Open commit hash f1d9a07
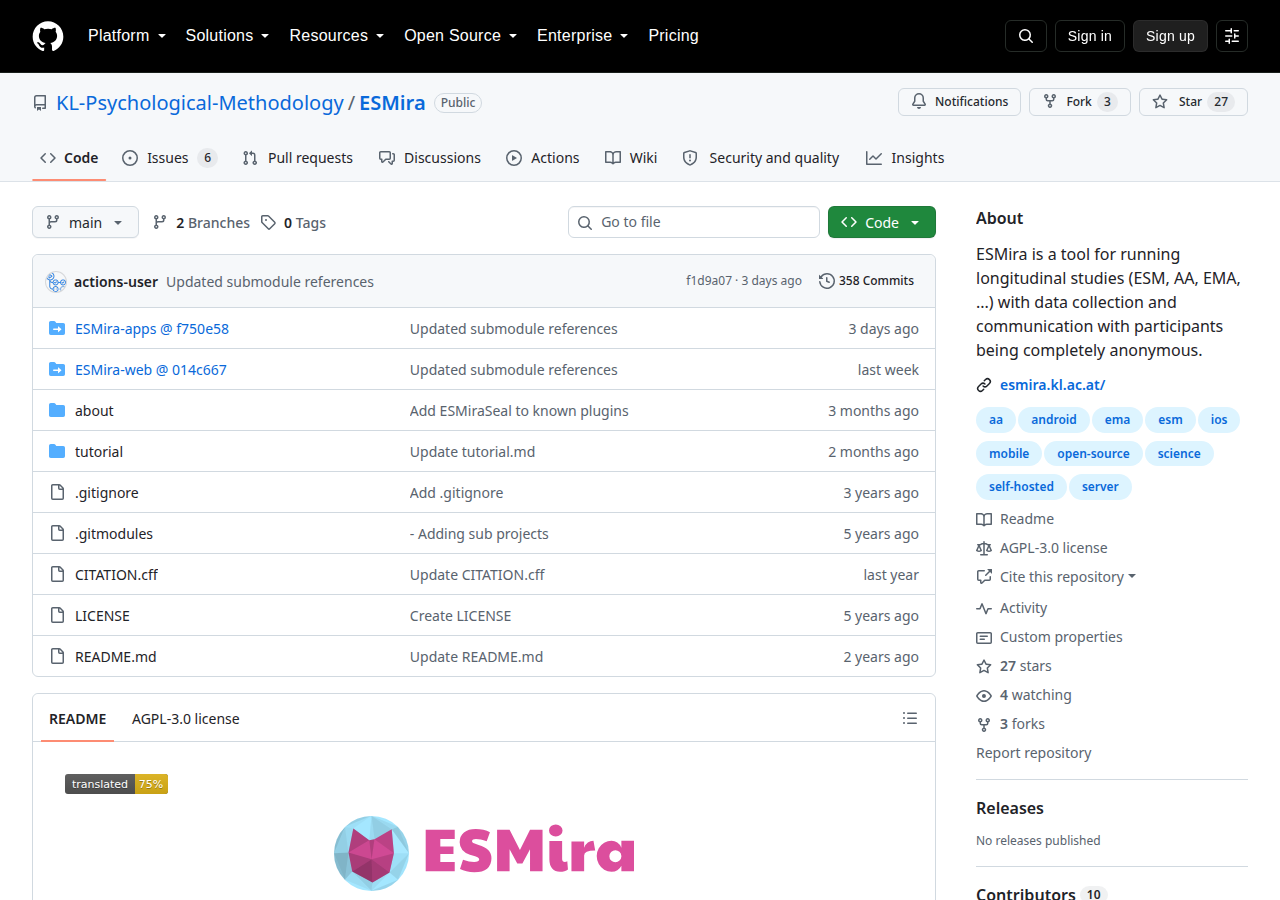The image size is (1280, 900). [x=709, y=281]
